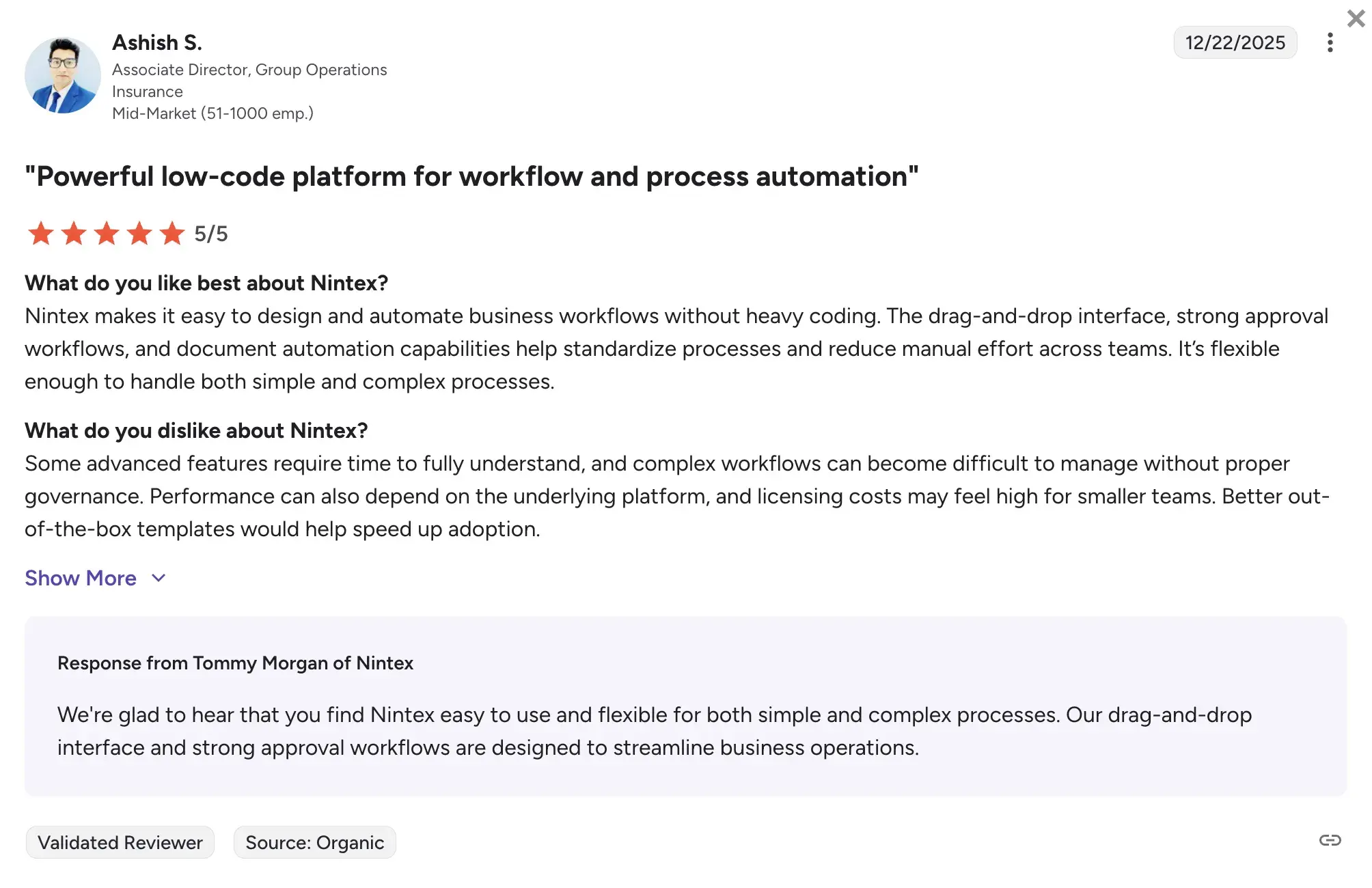Viewport: 1372px width, 888px height.
Task: Click the middle star of the 5/5 rating
Action: point(106,233)
